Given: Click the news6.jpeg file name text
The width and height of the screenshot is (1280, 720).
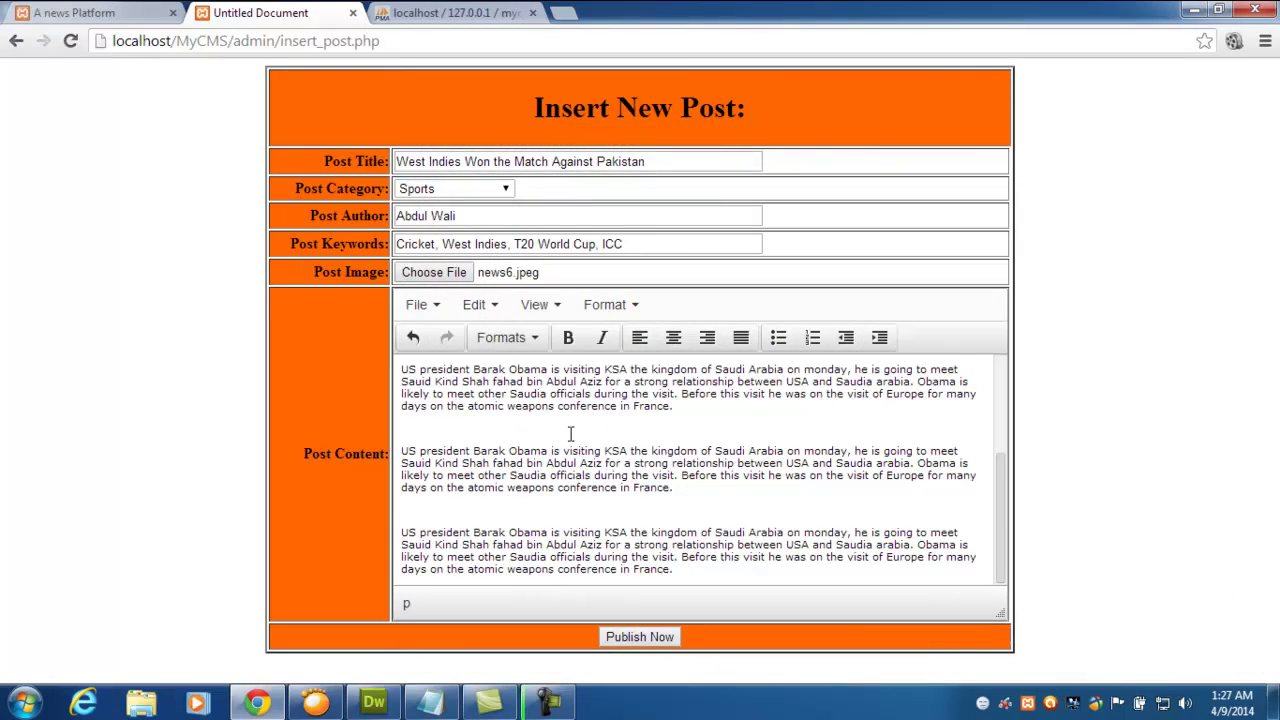Looking at the screenshot, I should (508, 272).
